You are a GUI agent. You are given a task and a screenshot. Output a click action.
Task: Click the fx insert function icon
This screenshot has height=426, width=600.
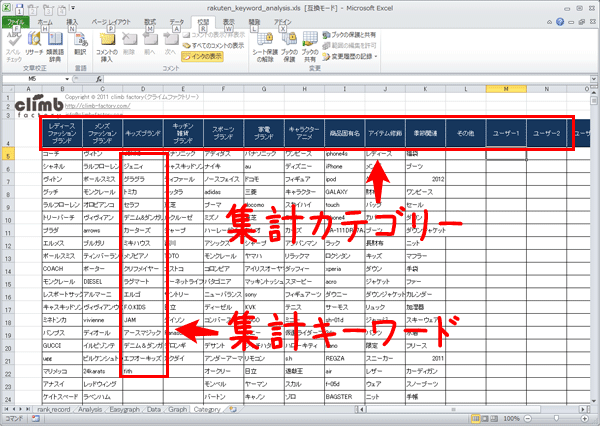click(x=99, y=79)
